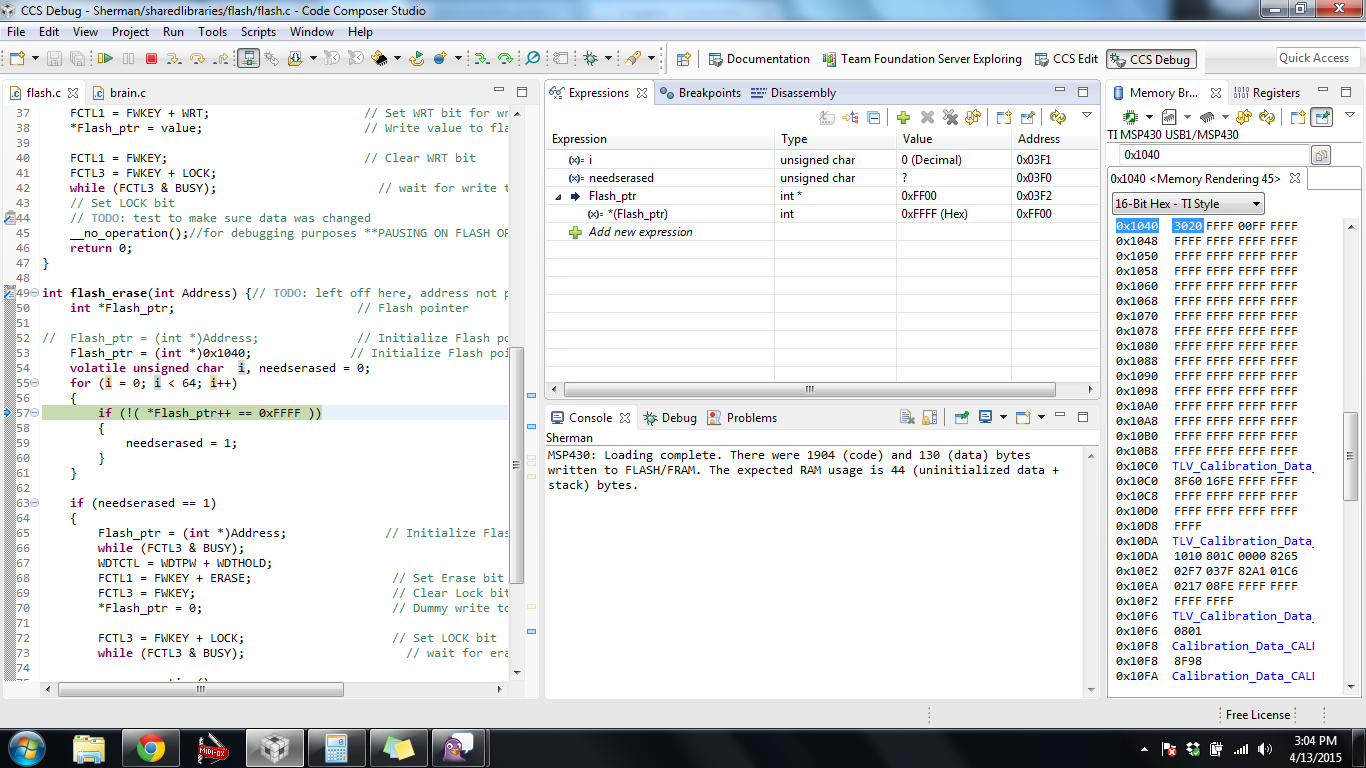Open Windows Explorer from taskbar
1366x768 pixels.
pyautogui.click(x=89, y=747)
